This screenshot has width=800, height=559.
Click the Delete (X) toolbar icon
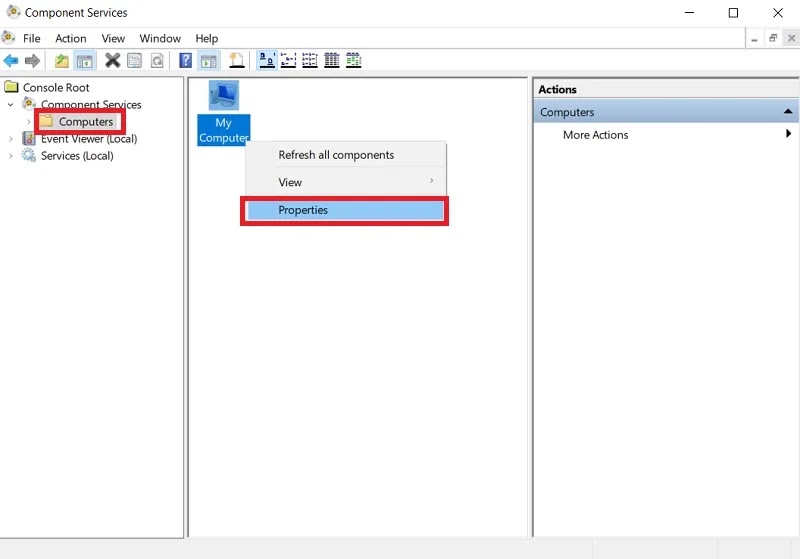[x=112, y=60]
